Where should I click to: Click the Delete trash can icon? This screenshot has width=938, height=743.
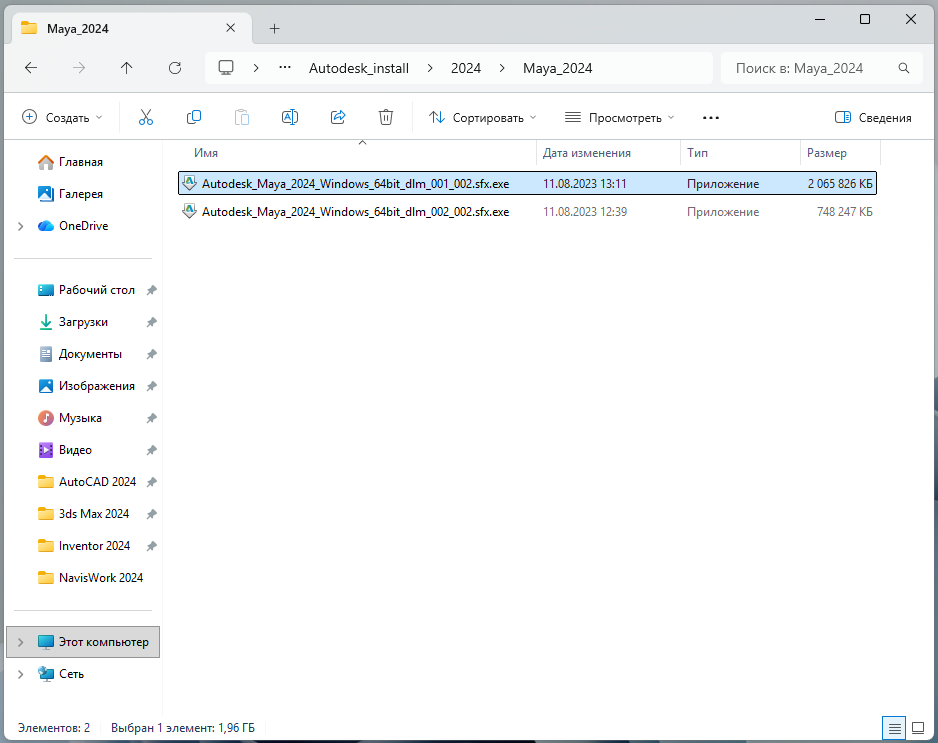(386, 117)
